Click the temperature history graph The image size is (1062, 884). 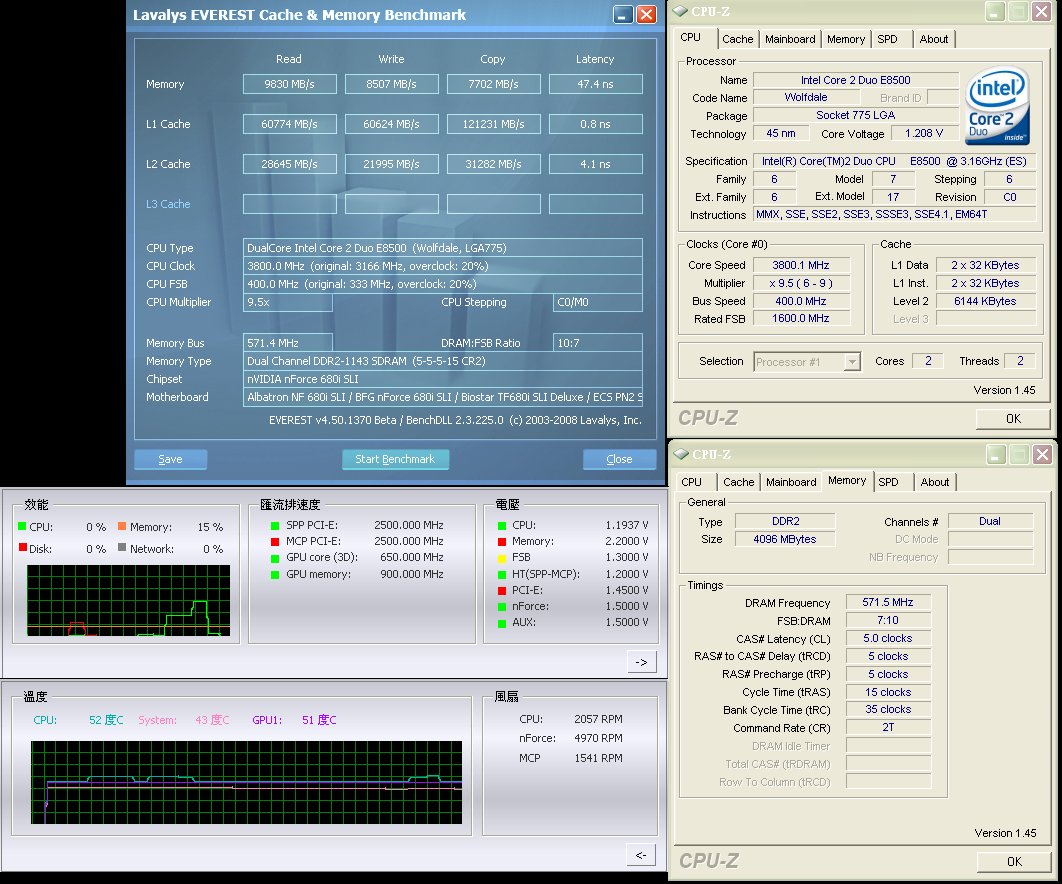point(247,782)
